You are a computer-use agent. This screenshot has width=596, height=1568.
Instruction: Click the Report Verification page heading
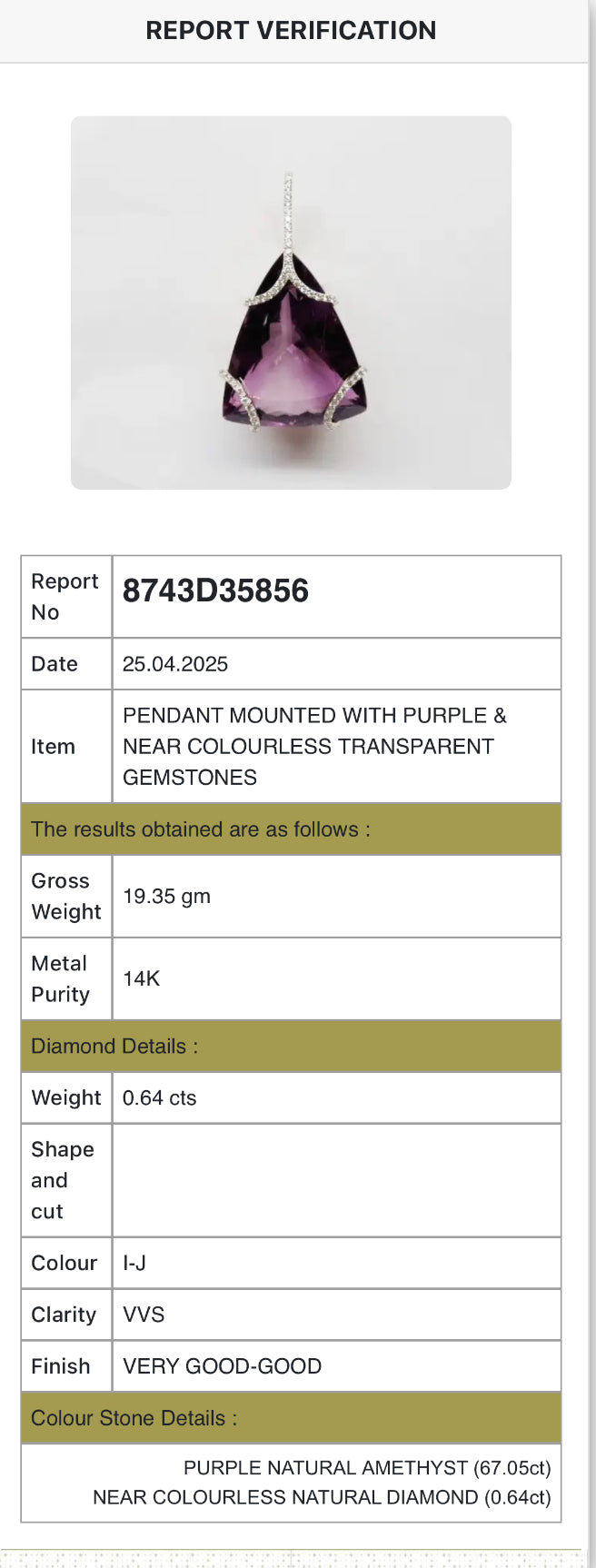(x=291, y=31)
